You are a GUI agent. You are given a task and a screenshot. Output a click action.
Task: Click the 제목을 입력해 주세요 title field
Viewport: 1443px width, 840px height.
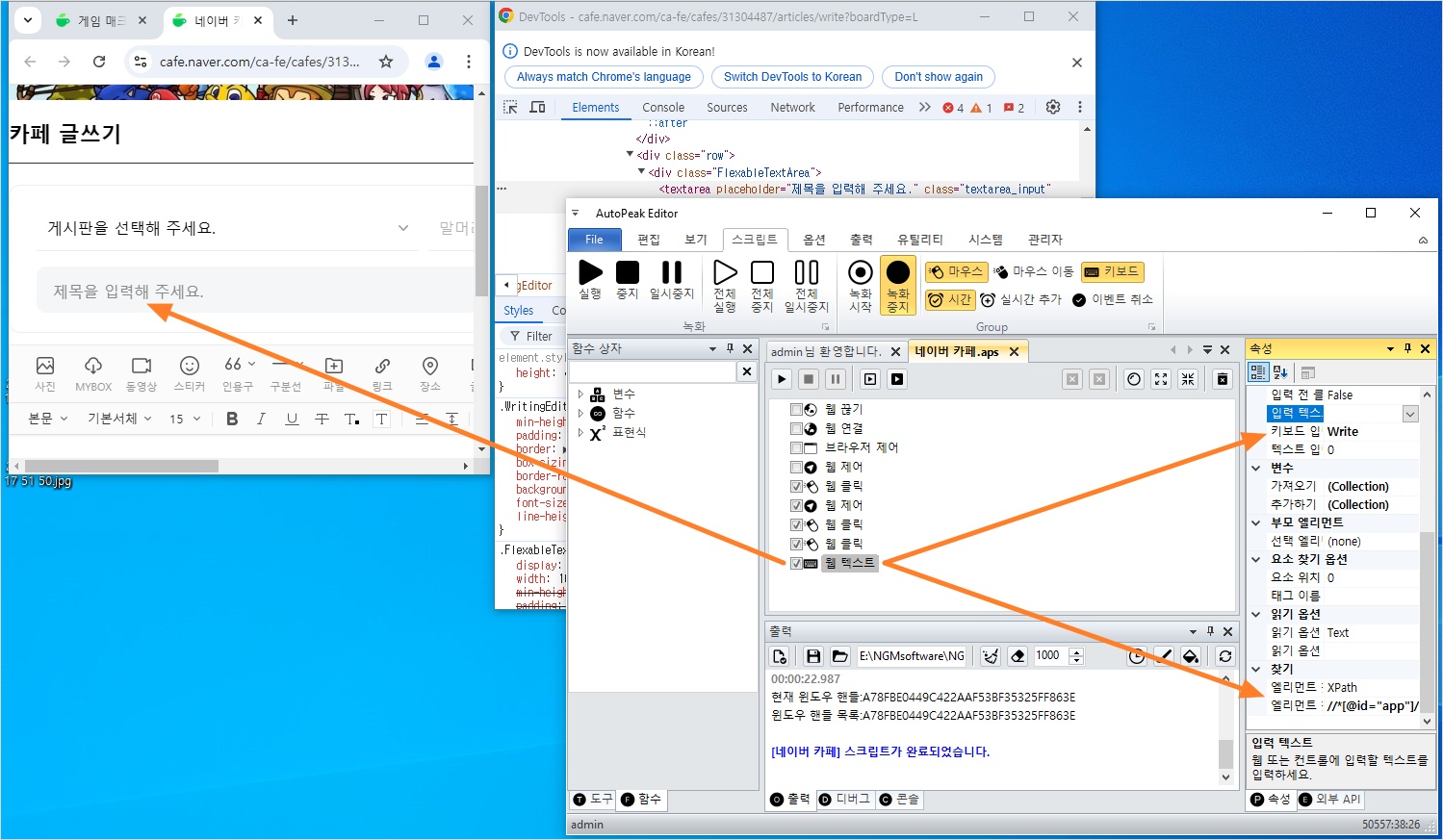255,292
